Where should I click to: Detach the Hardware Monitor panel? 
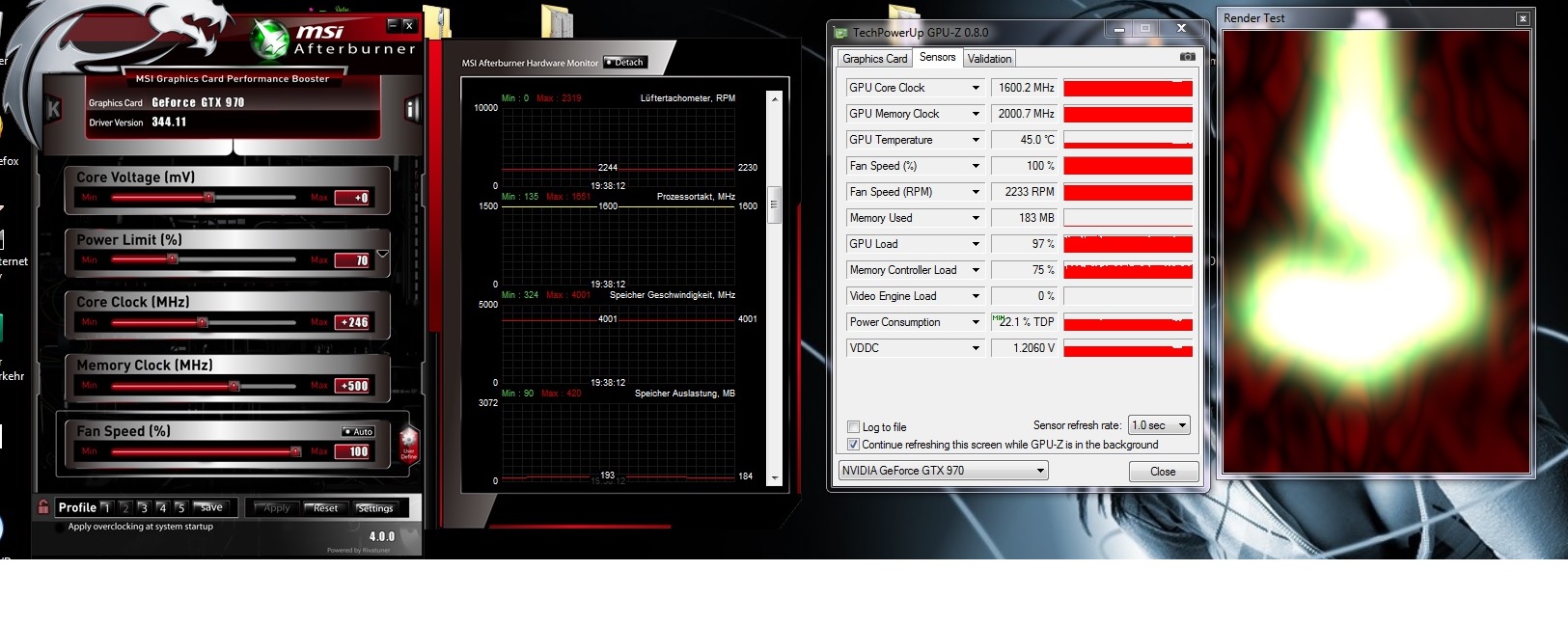(625, 62)
